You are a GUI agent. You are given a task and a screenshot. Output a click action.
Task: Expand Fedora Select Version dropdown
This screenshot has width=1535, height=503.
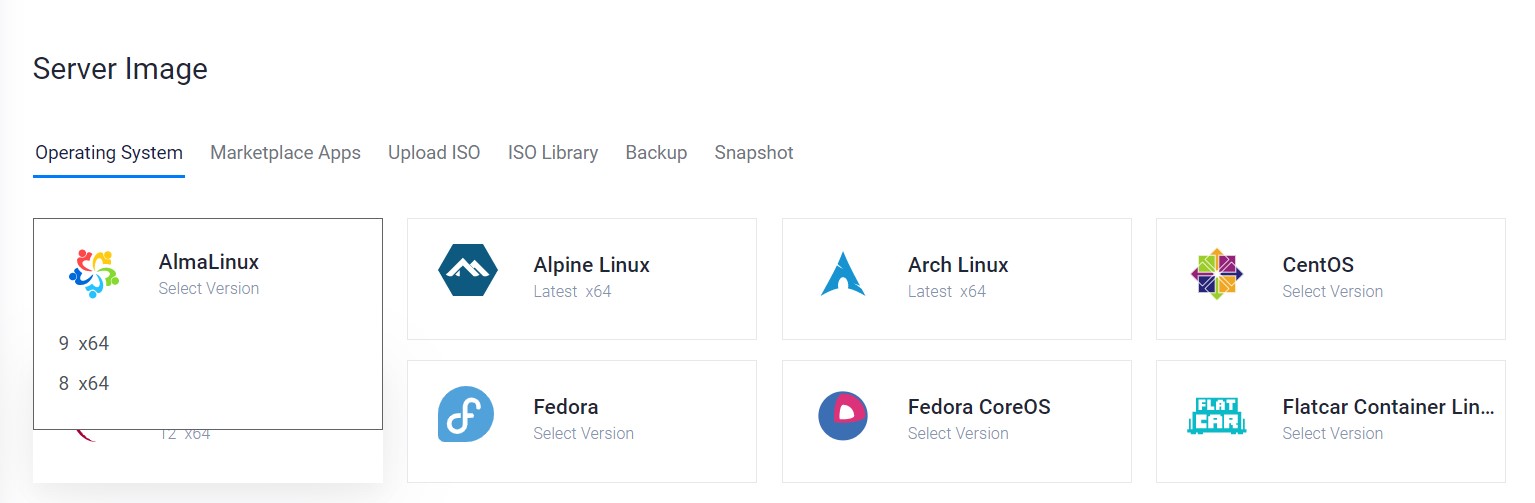click(584, 434)
